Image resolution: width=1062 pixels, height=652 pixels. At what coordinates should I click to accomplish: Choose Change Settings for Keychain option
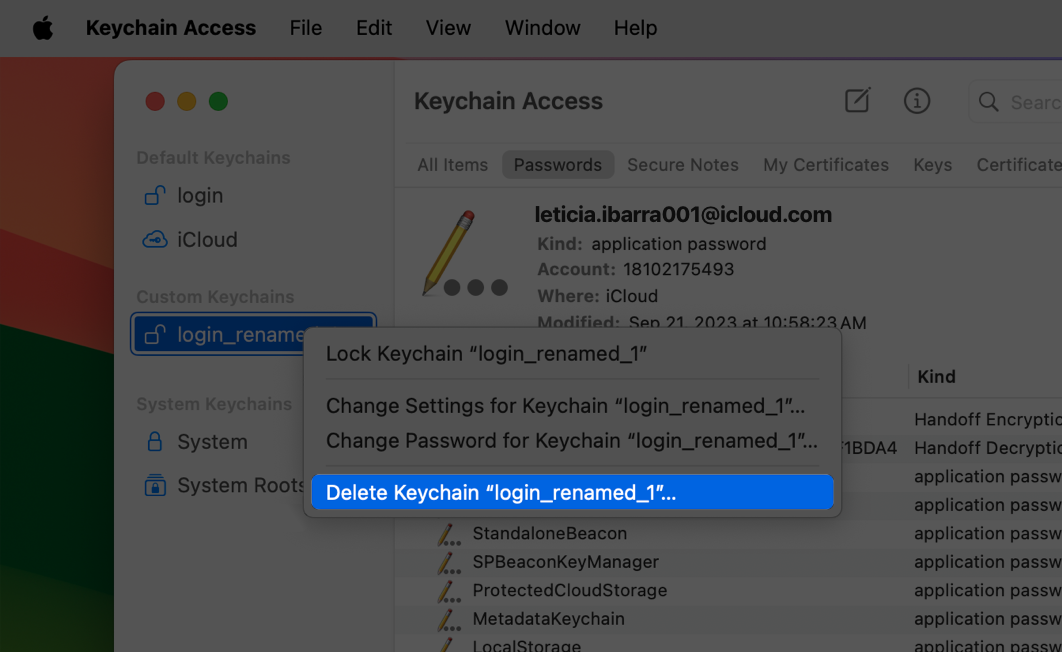click(565, 406)
